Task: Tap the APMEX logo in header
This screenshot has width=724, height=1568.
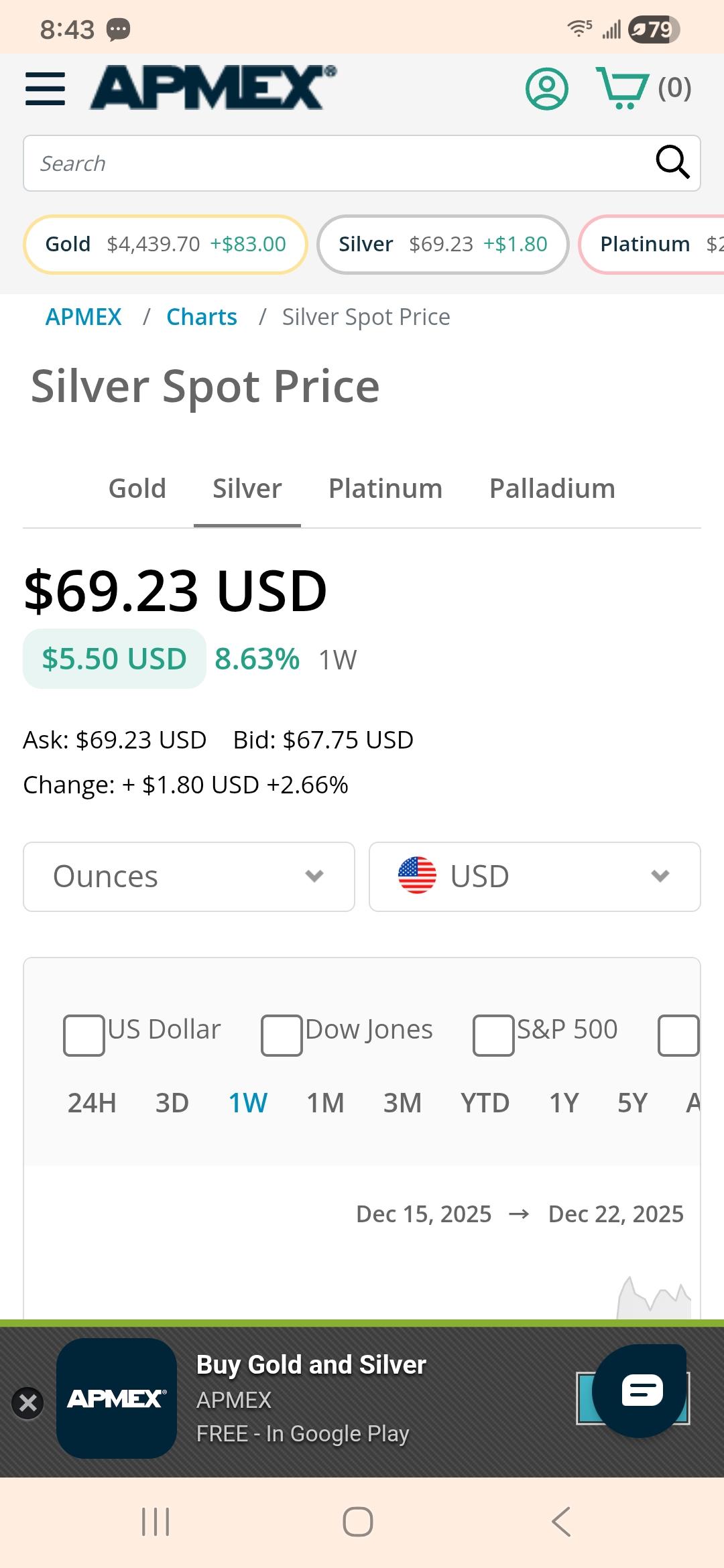Action: click(213, 88)
